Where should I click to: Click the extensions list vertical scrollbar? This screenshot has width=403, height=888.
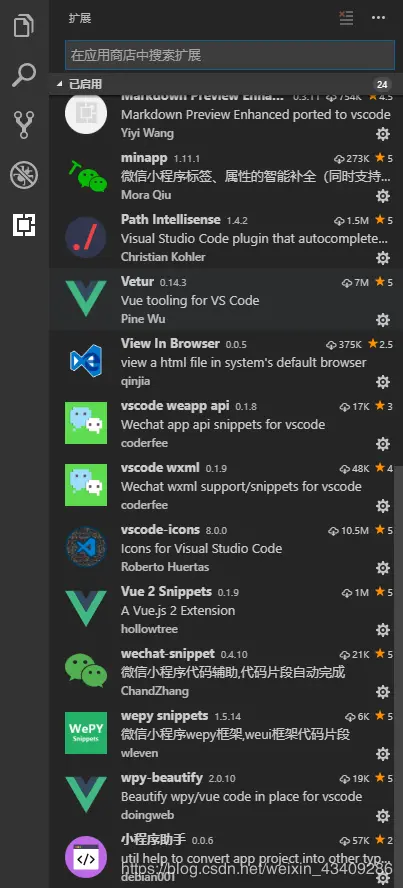click(399, 677)
